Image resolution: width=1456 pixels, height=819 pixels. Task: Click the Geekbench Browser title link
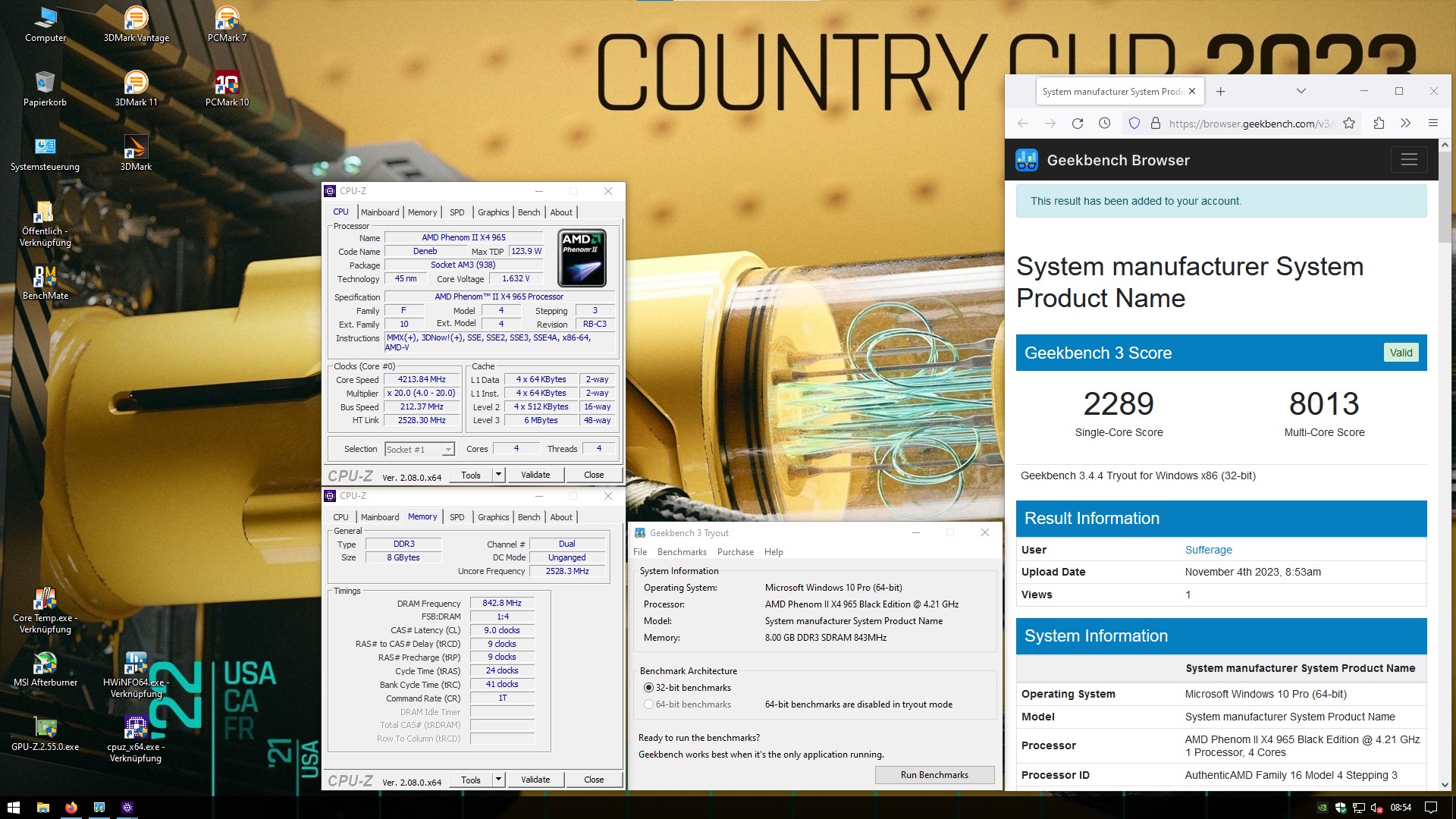(x=1118, y=160)
